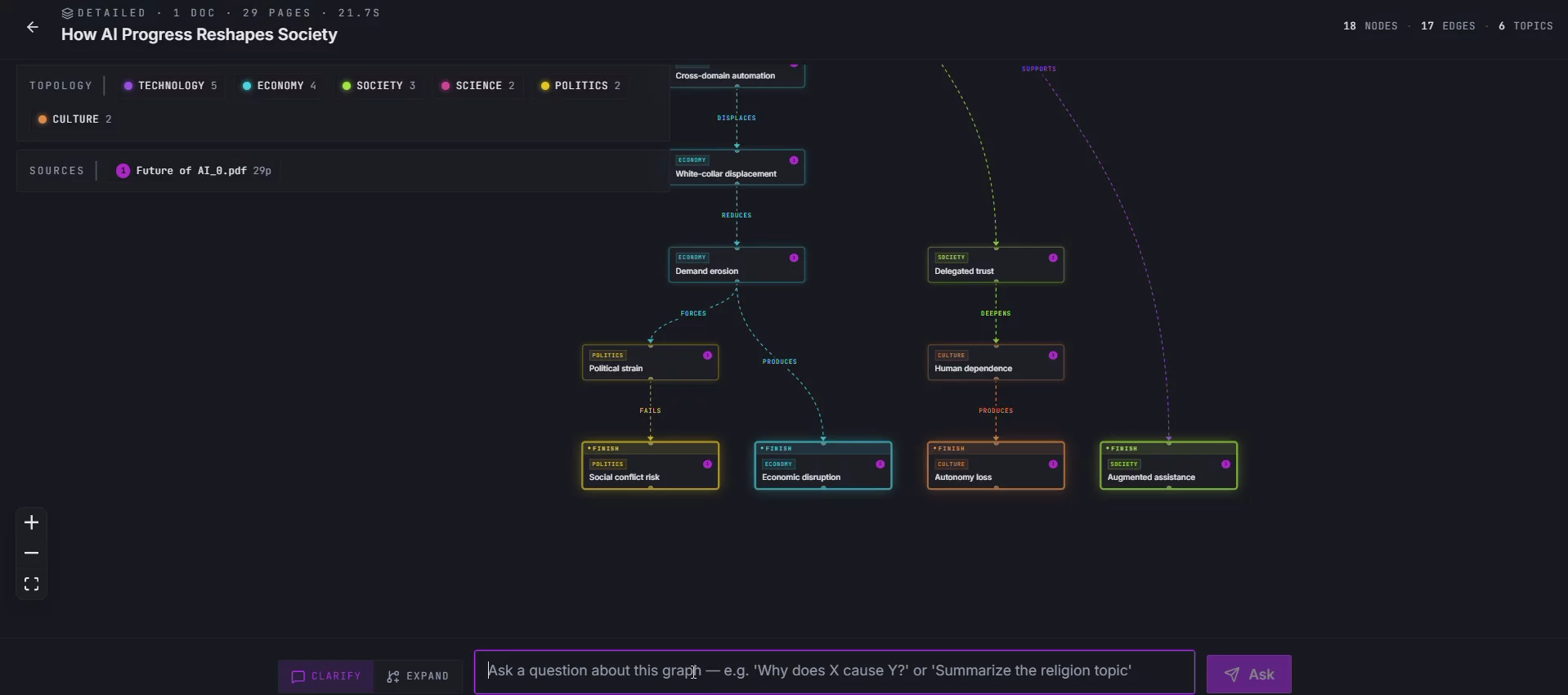This screenshot has height=695, width=1568.
Task: Select the Human dependence node
Action: [x=996, y=362]
